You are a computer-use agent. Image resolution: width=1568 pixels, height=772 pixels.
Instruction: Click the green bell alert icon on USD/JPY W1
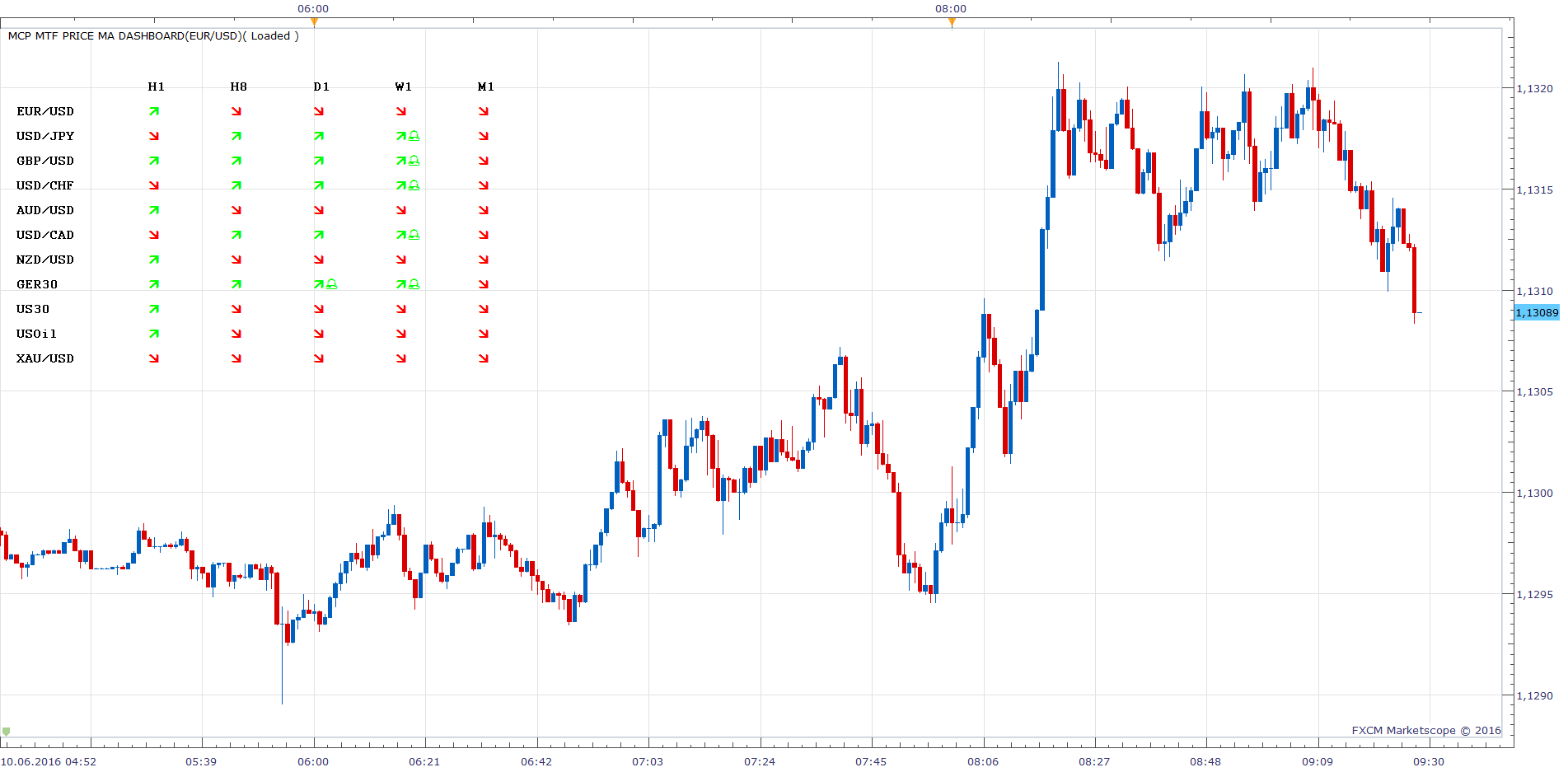tap(414, 136)
